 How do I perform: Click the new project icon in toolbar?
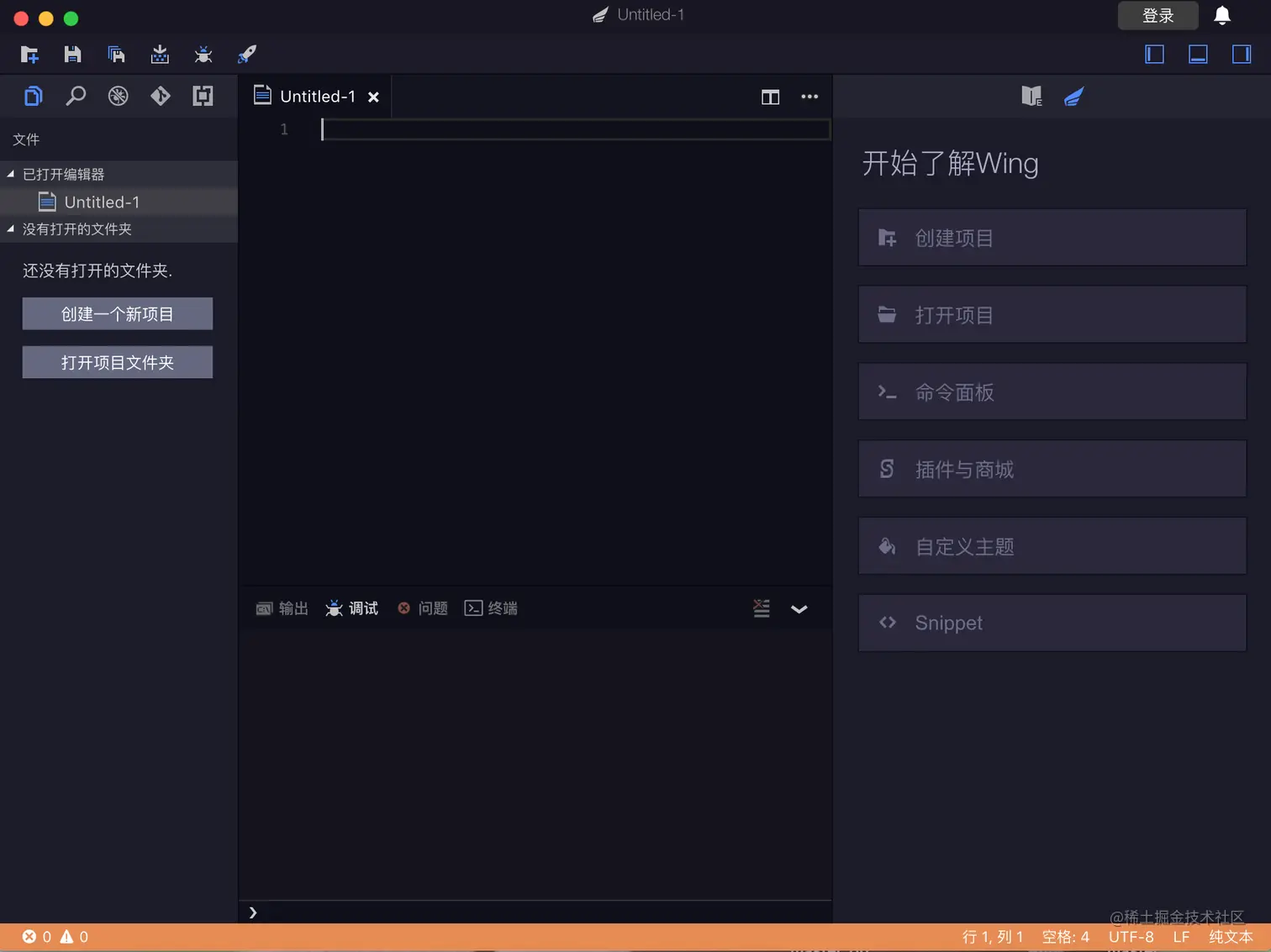pyautogui.click(x=29, y=55)
